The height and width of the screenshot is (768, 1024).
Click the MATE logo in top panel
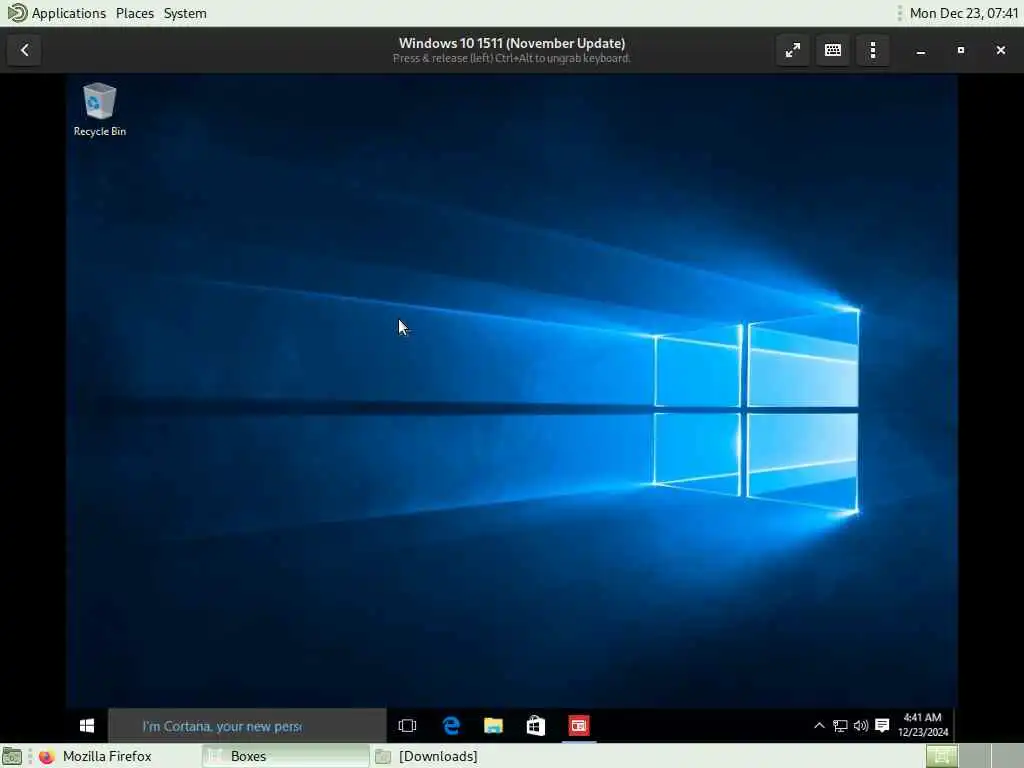[16, 12]
